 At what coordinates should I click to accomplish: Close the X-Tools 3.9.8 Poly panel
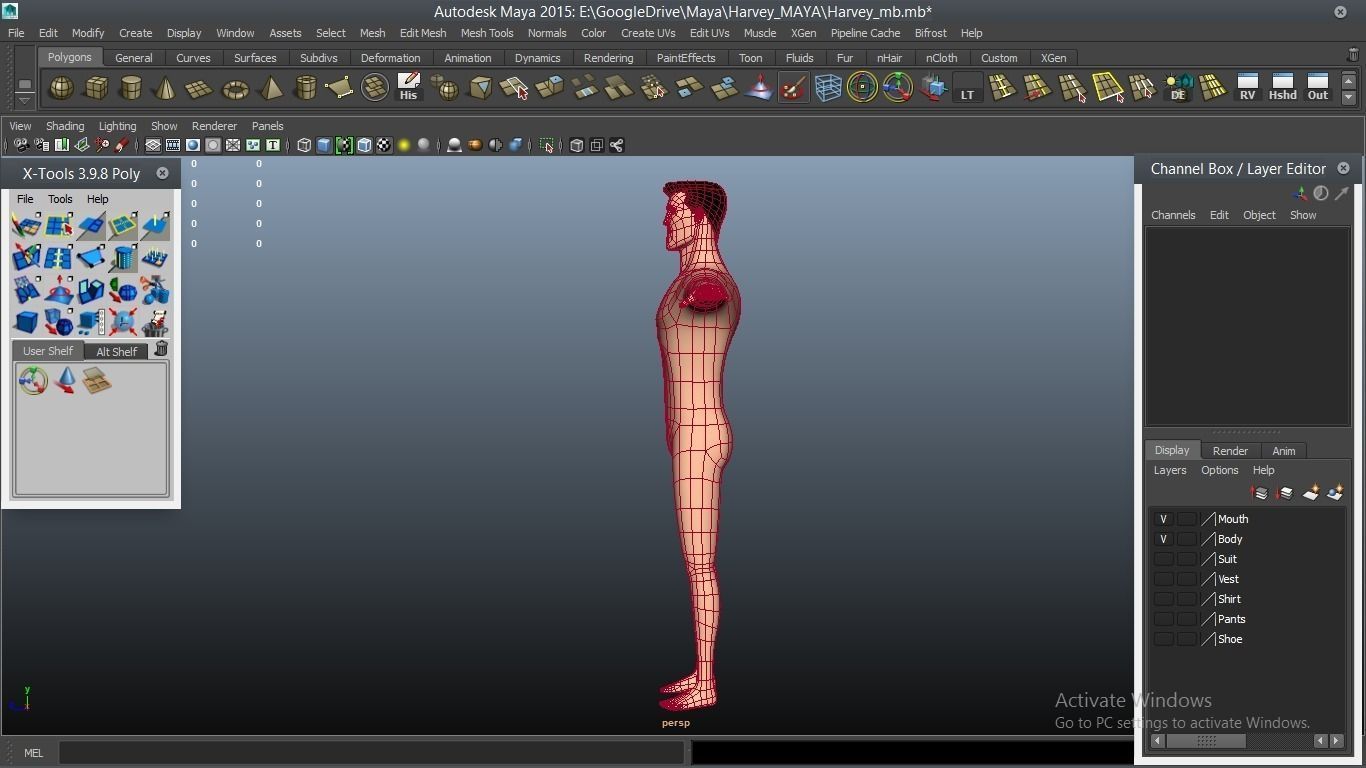coord(162,173)
